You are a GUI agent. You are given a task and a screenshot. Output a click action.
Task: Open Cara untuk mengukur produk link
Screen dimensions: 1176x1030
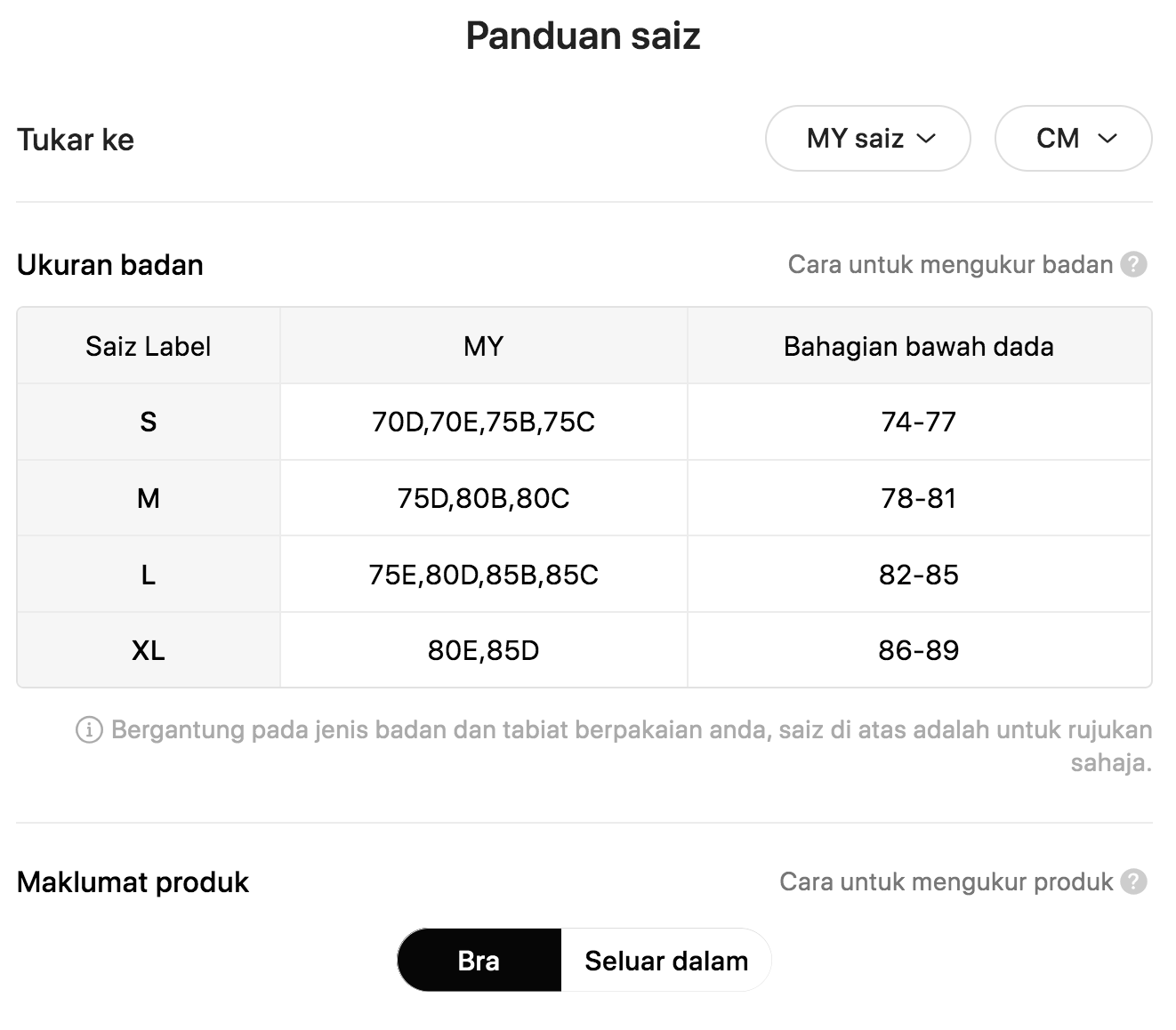point(946,882)
